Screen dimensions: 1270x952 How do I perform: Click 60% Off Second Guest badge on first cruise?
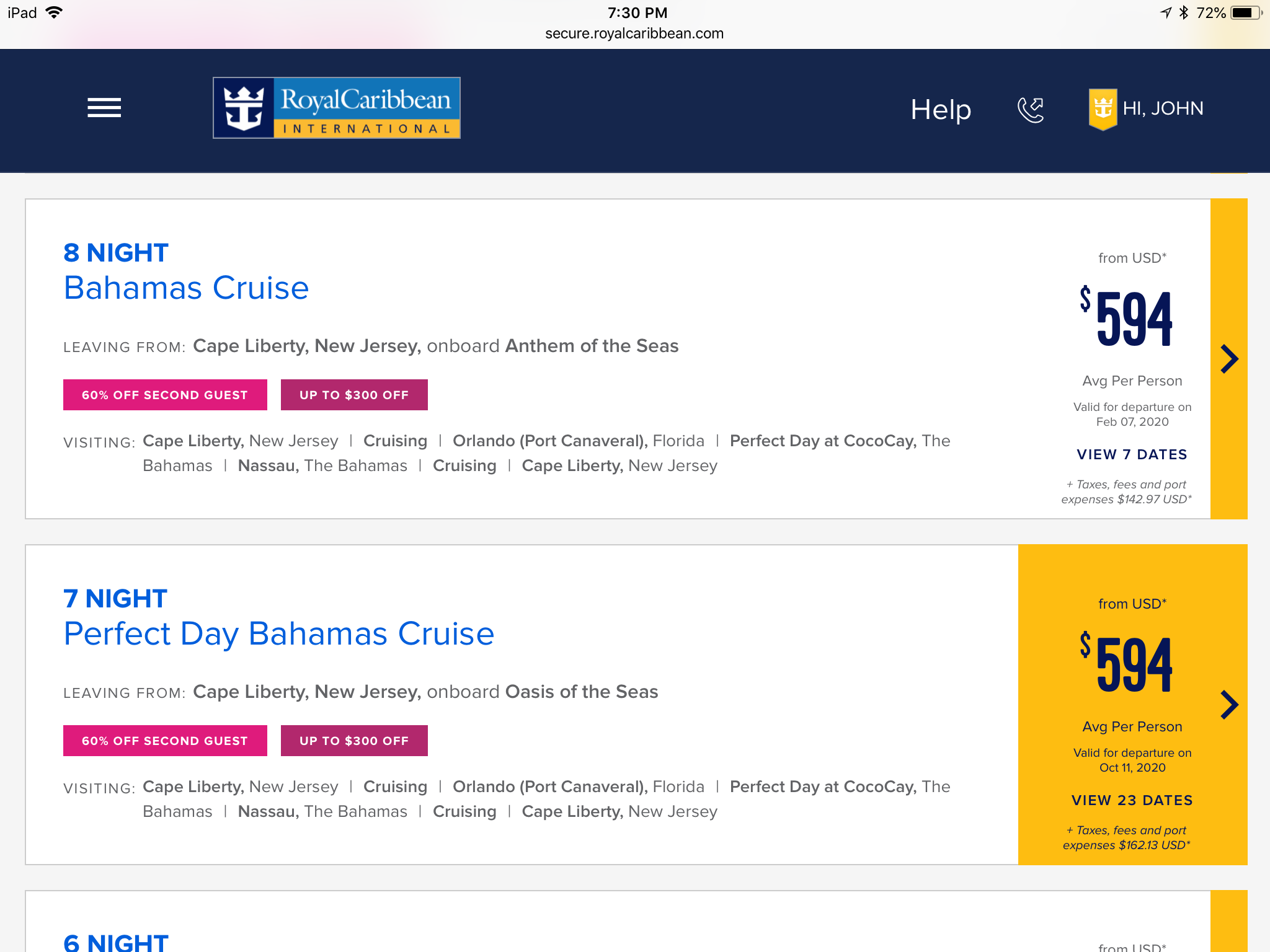(x=165, y=395)
